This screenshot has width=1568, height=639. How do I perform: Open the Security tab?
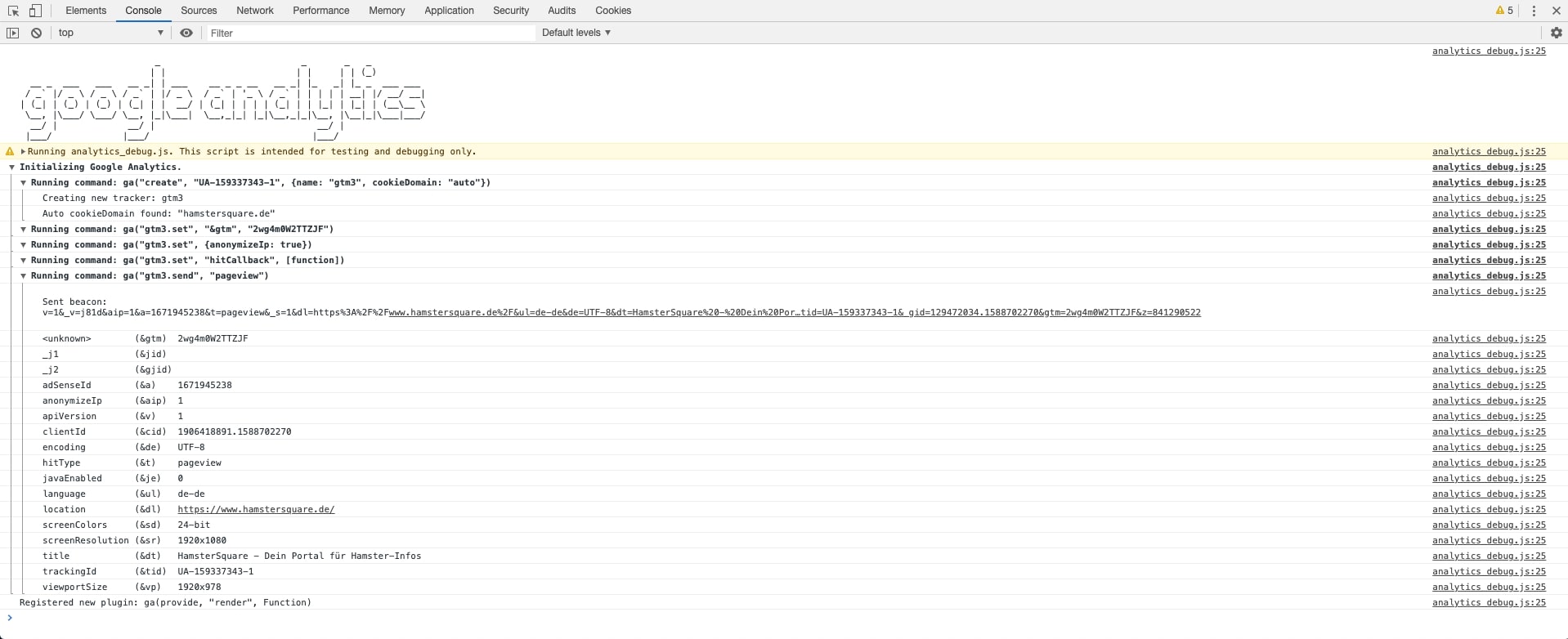(x=511, y=11)
